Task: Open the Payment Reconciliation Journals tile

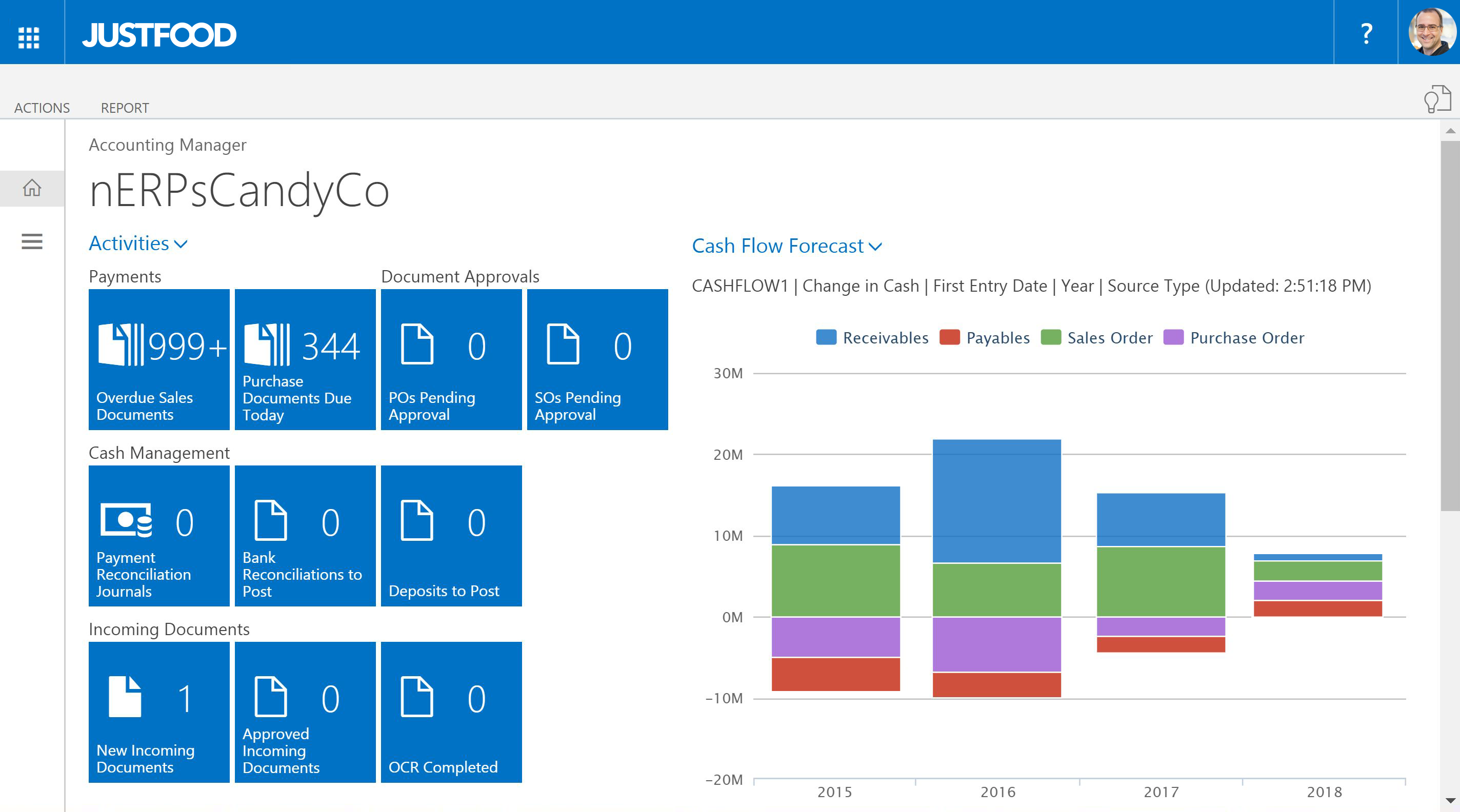Action: [158, 536]
